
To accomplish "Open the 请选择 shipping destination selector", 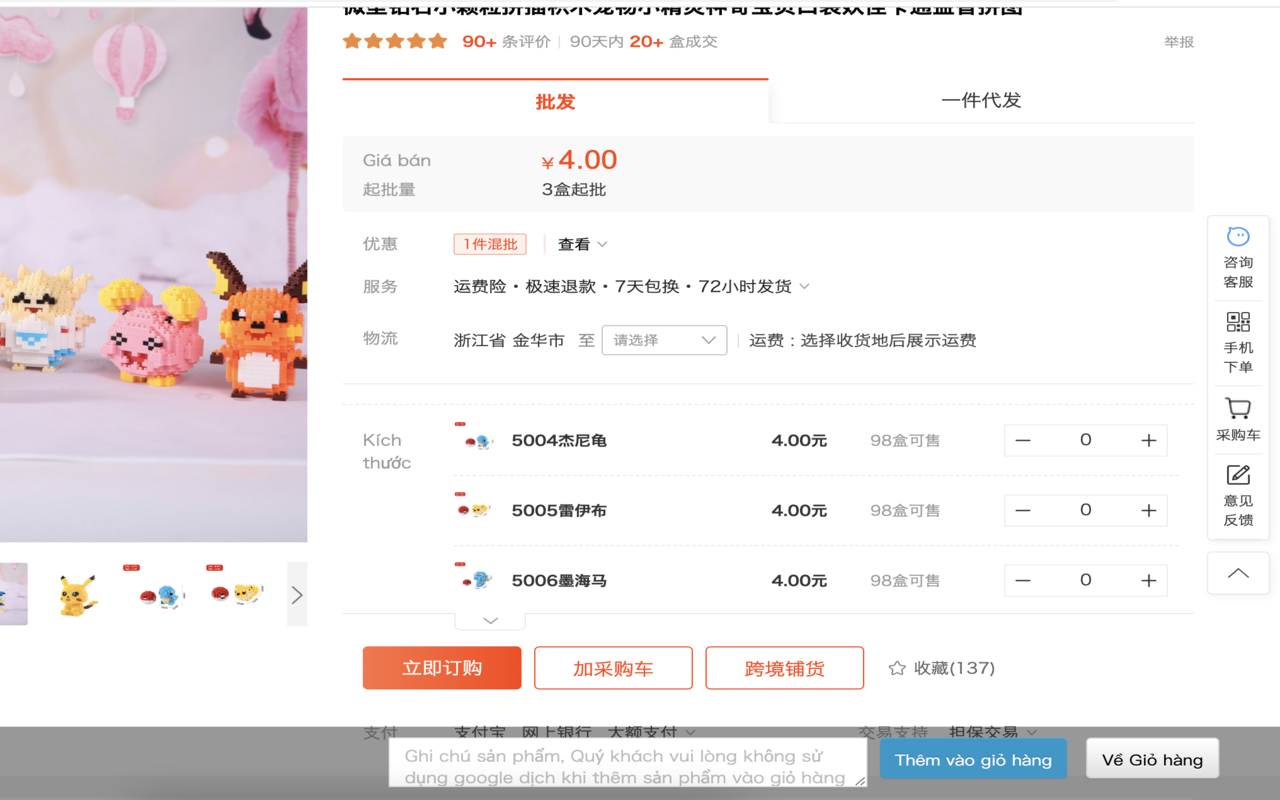I will tap(663, 340).
